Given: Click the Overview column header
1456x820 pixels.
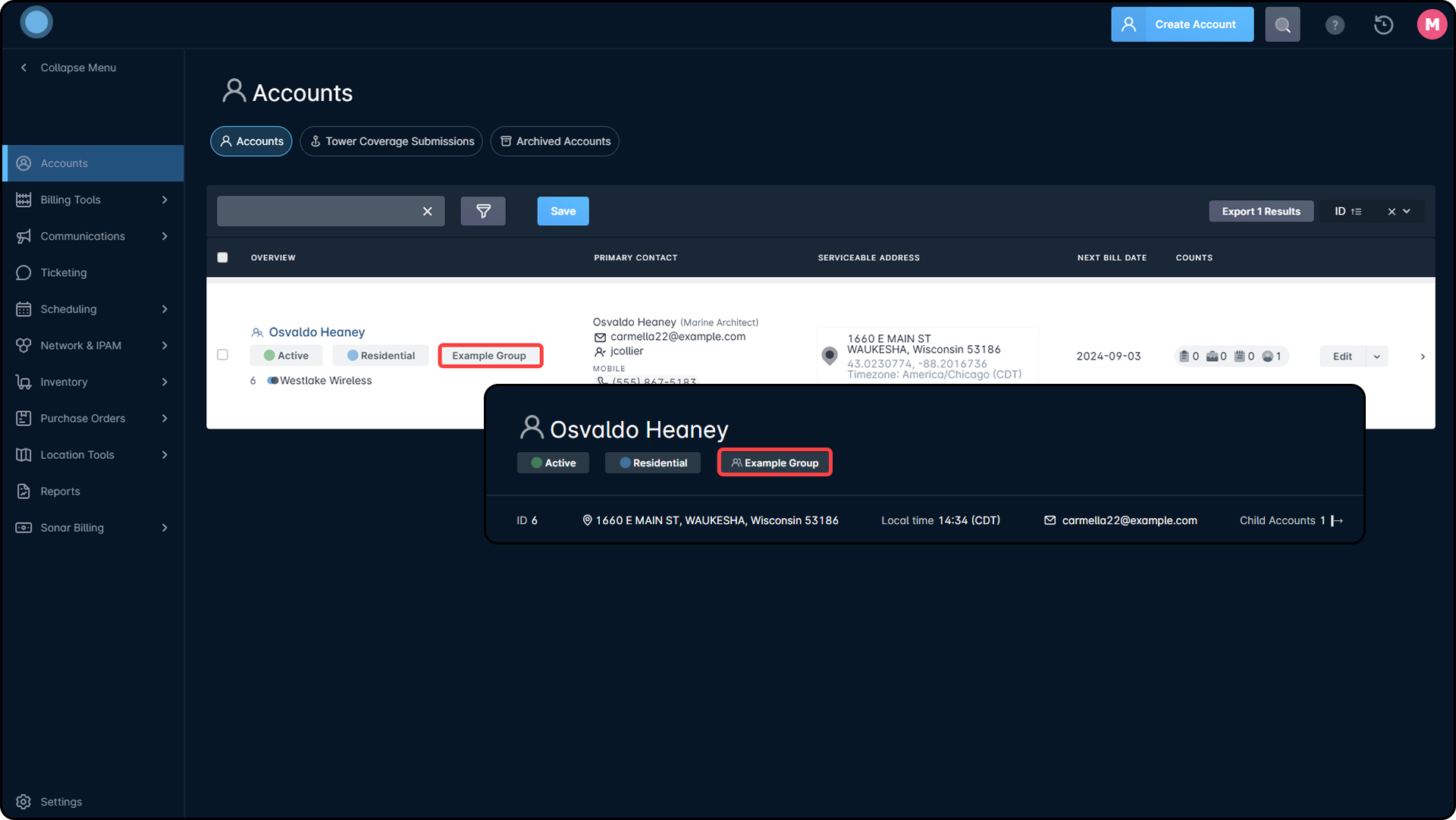Looking at the screenshot, I should click(x=273, y=258).
